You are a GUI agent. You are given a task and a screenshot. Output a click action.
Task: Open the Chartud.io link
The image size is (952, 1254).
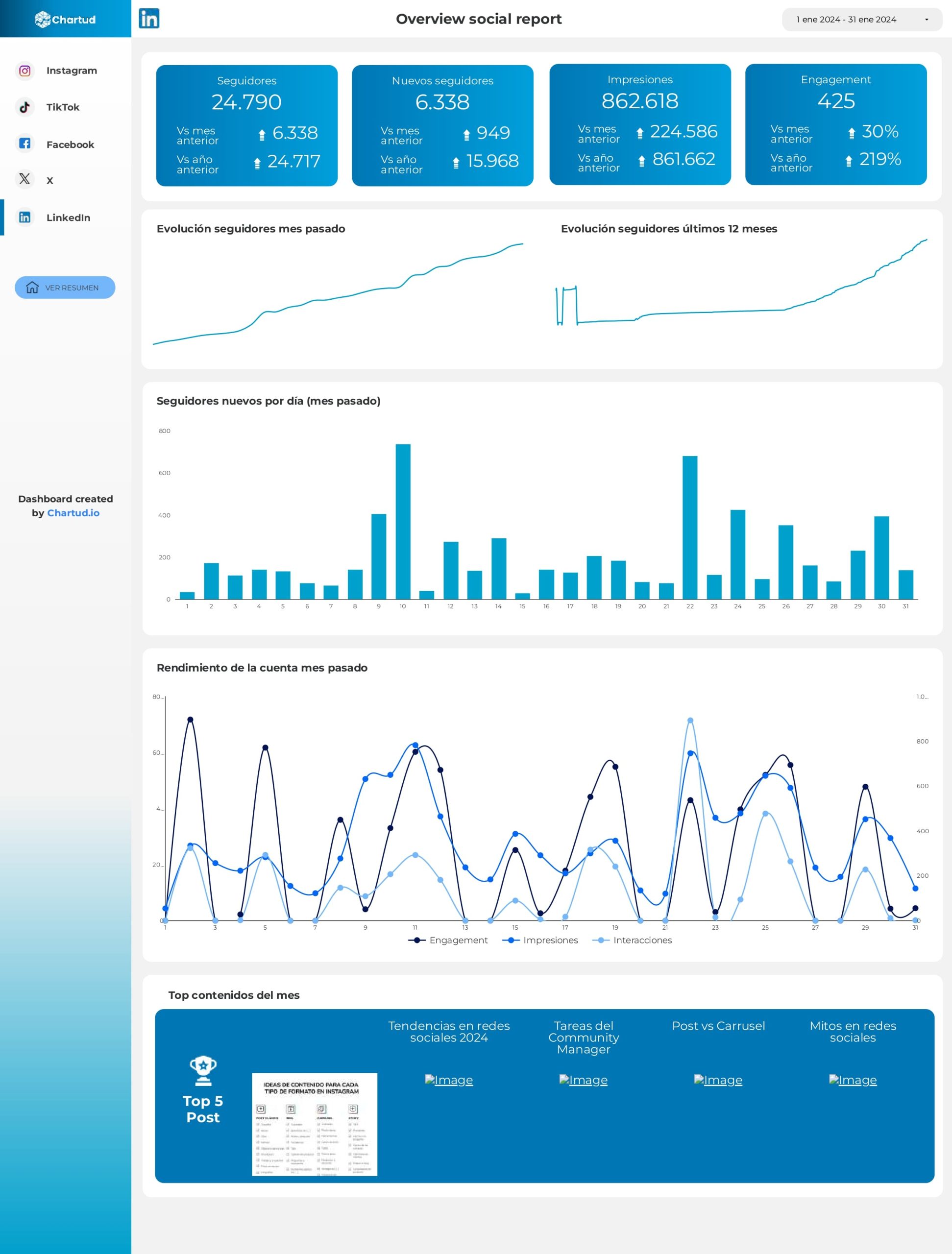click(x=73, y=513)
